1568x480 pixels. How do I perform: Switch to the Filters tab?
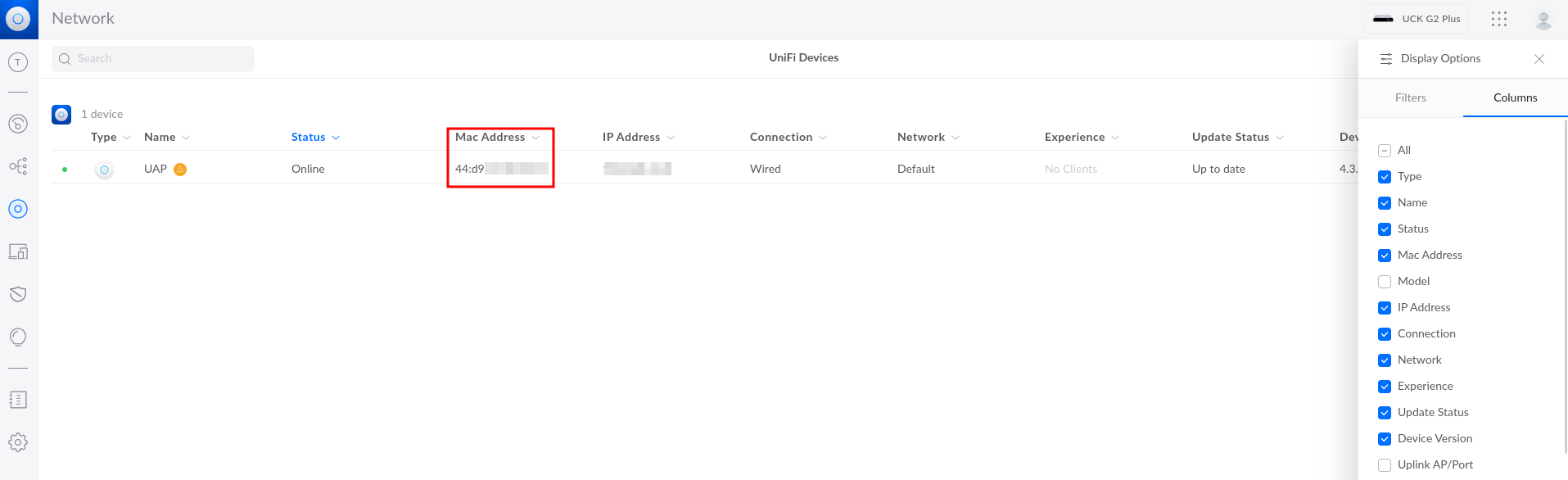(x=1410, y=97)
